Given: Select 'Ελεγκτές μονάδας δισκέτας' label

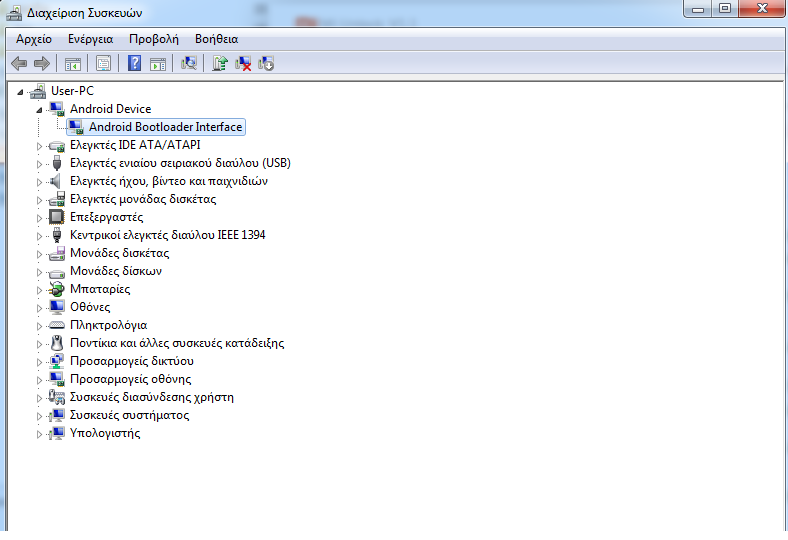Looking at the screenshot, I should [x=143, y=199].
